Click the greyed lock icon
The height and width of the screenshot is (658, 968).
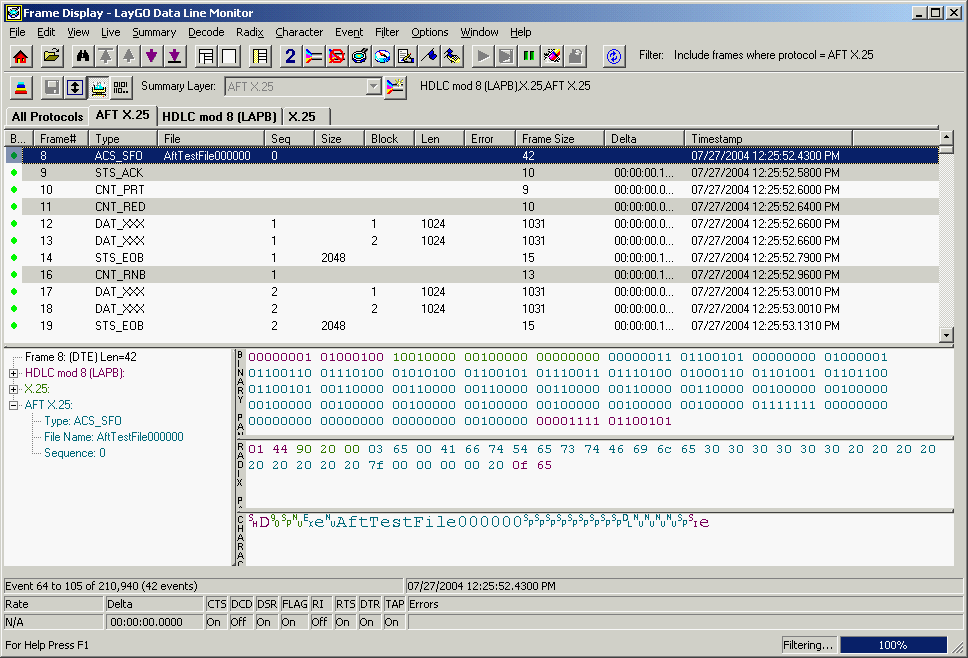click(575, 56)
